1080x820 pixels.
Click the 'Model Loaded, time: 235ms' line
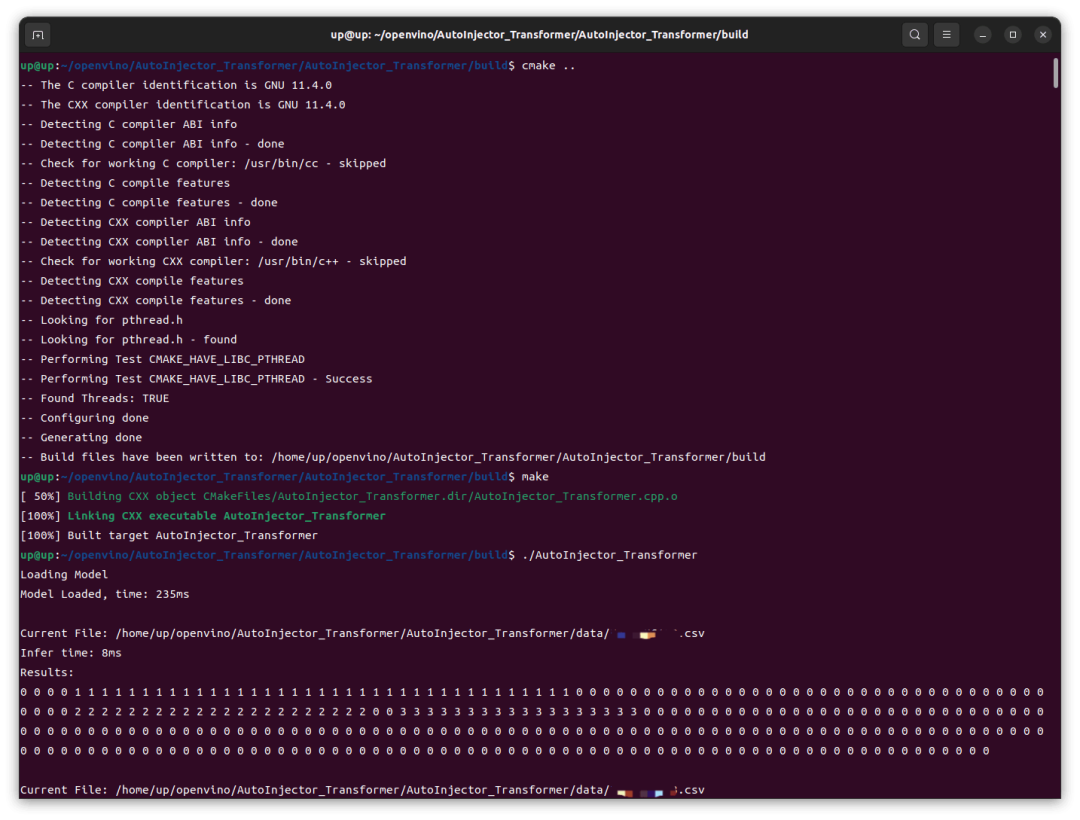105,594
